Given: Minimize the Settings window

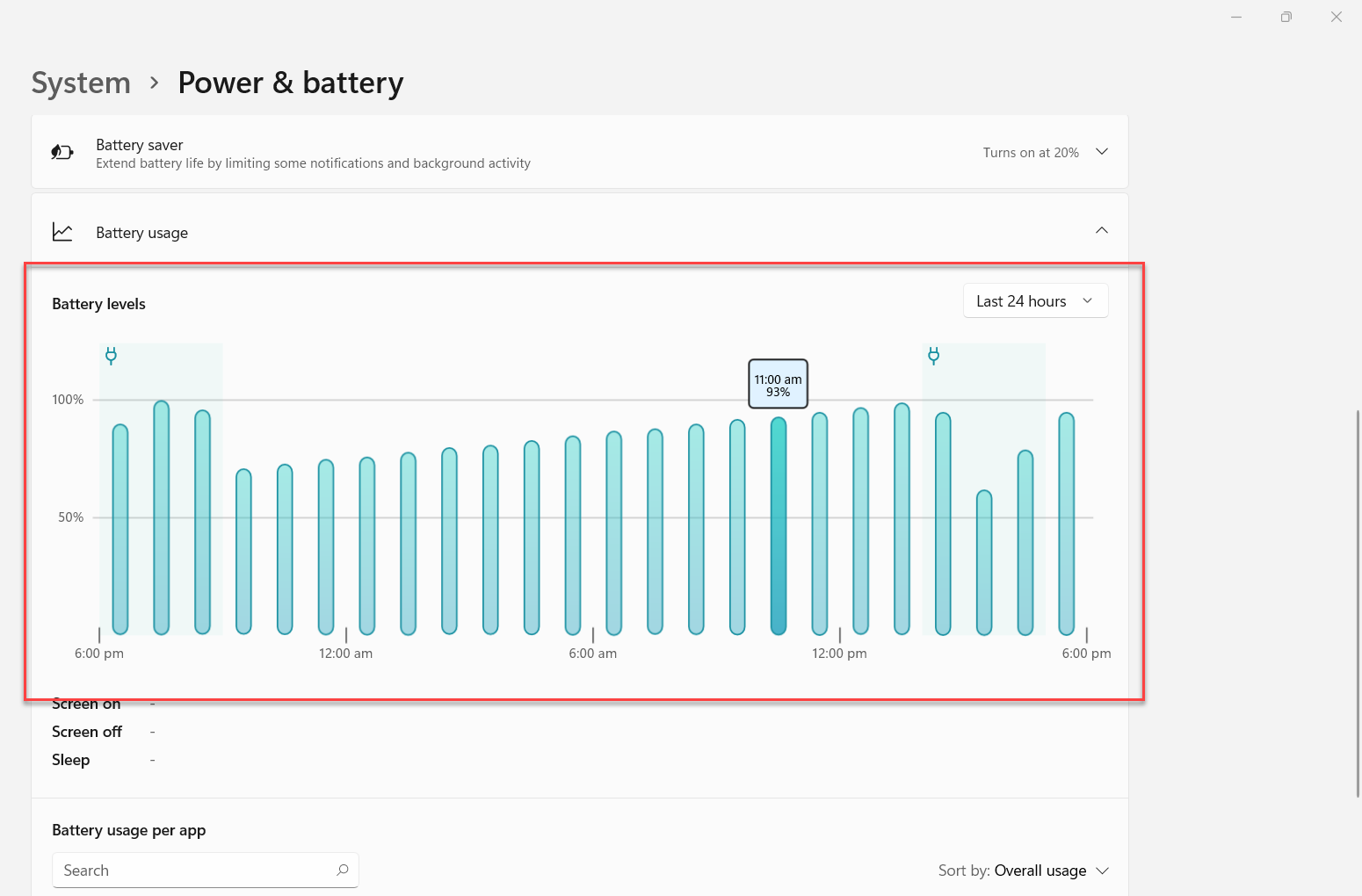Looking at the screenshot, I should [1235, 17].
